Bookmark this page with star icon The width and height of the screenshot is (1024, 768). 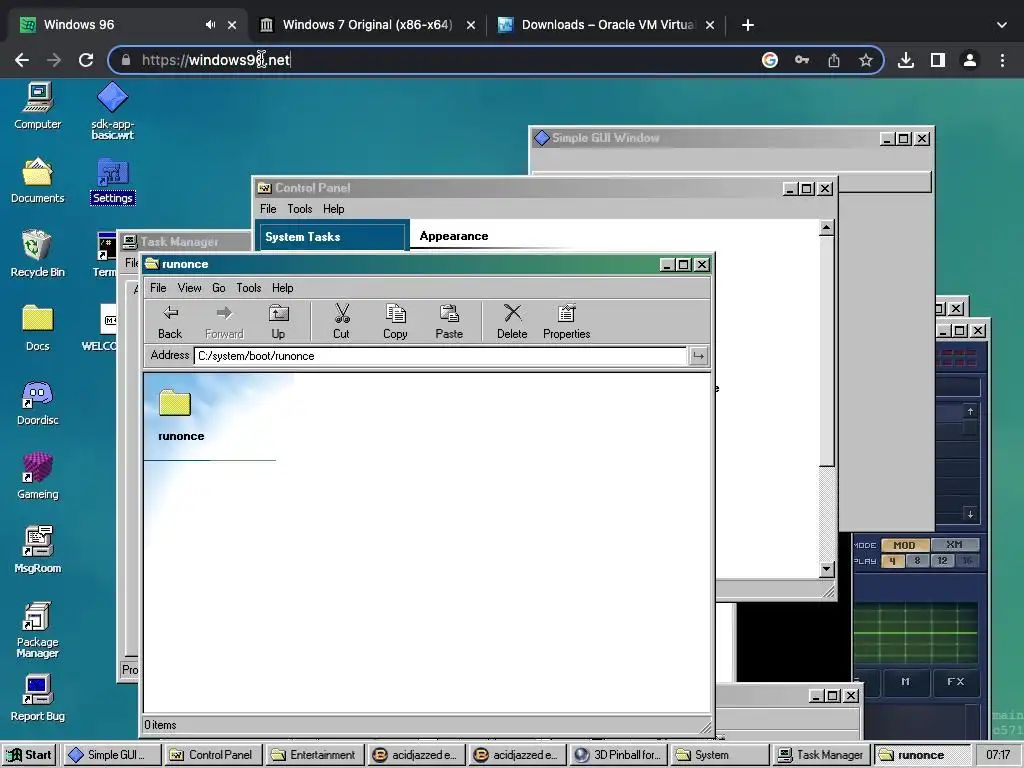pyautogui.click(x=866, y=60)
